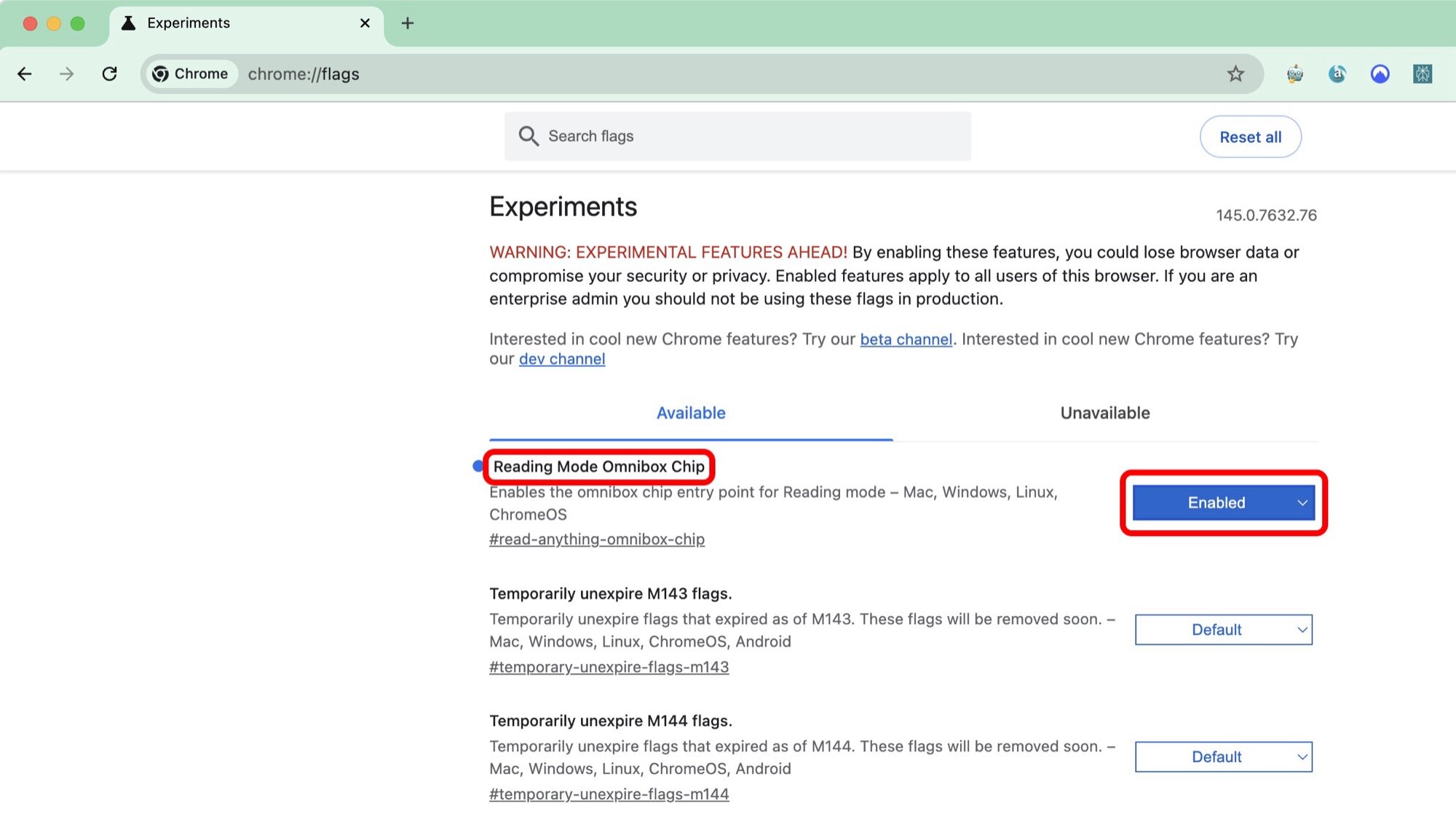Set Temporarily unexpire M143 flags to Enabled
1456x819 pixels.
pyautogui.click(x=1222, y=629)
